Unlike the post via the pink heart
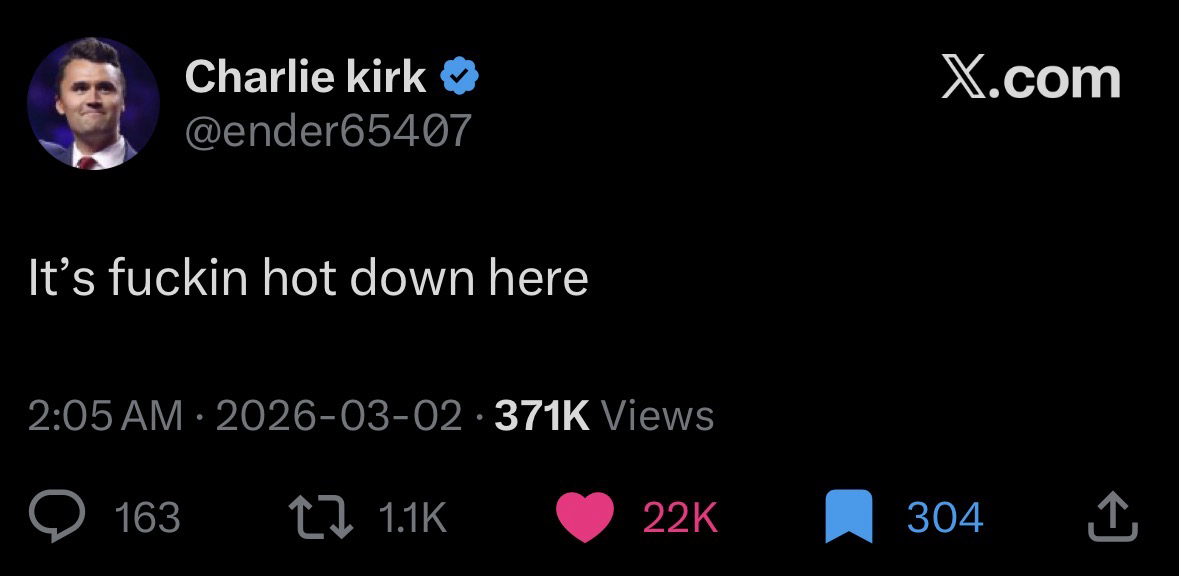The height and width of the screenshot is (576, 1179). 583,518
